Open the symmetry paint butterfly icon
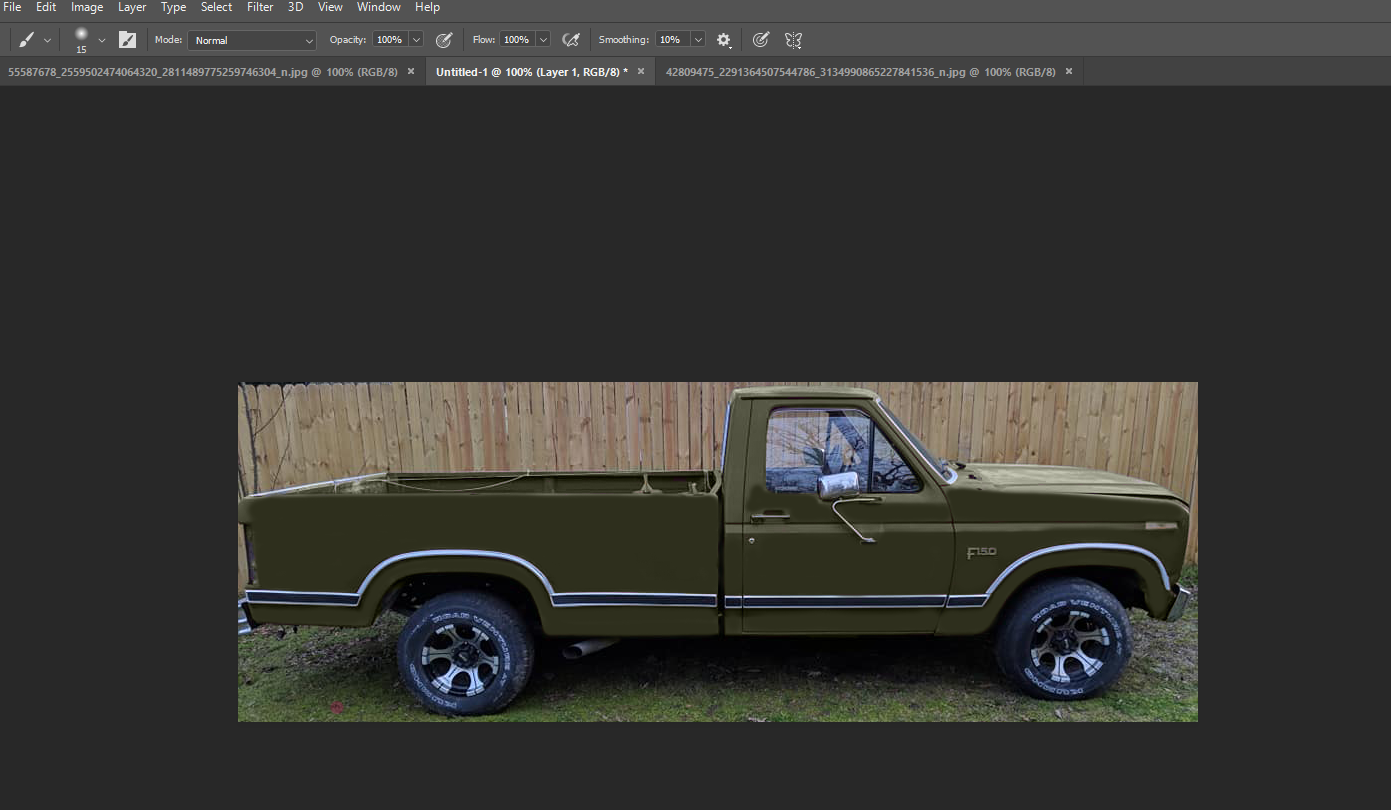The height and width of the screenshot is (810, 1391). 793,40
